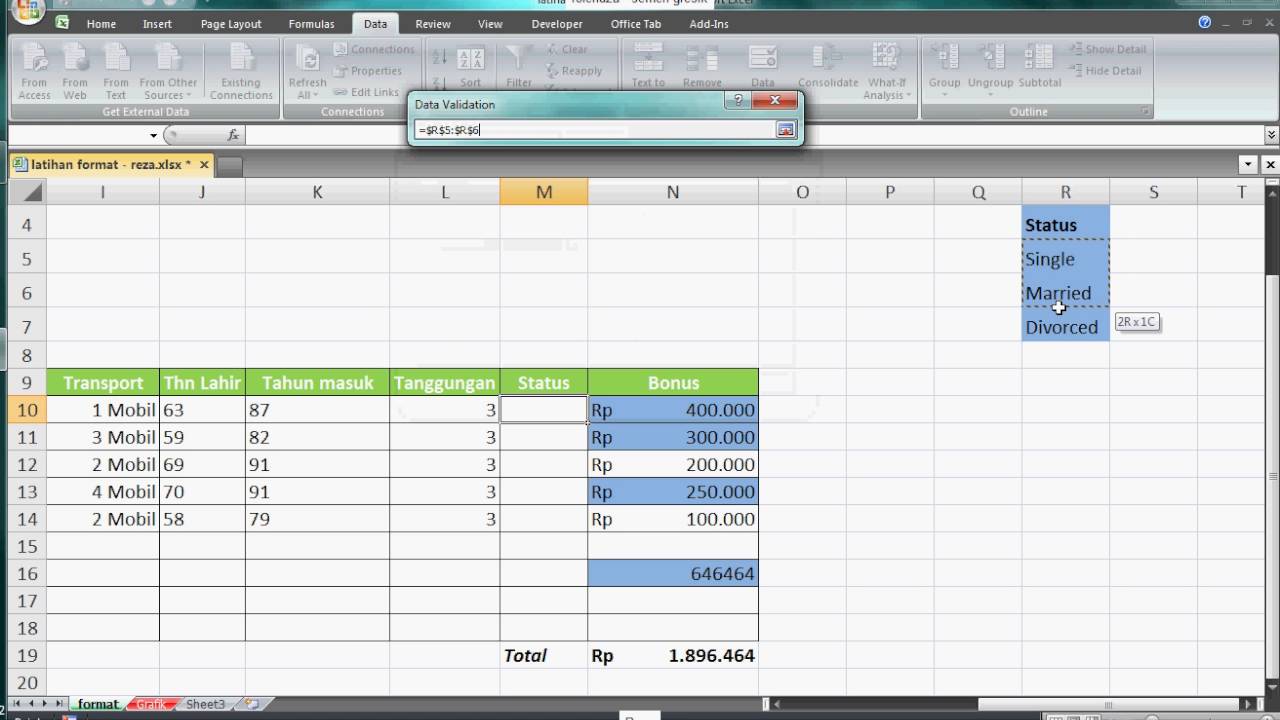The width and height of the screenshot is (1280, 720).
Task: Click Reapply filter command
Action: click(x=574, y=71)
